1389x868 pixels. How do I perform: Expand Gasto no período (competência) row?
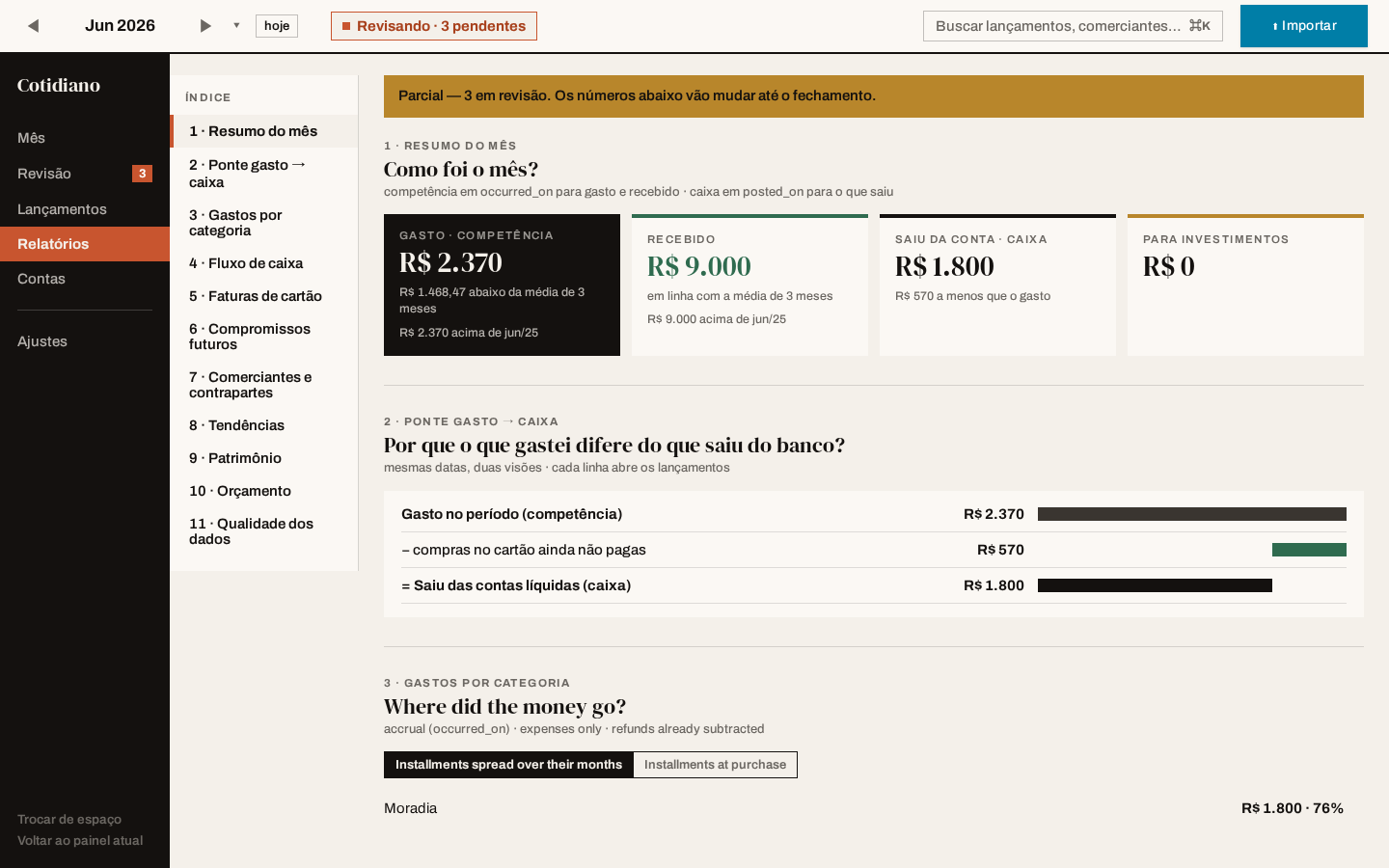tap(874, 514)
